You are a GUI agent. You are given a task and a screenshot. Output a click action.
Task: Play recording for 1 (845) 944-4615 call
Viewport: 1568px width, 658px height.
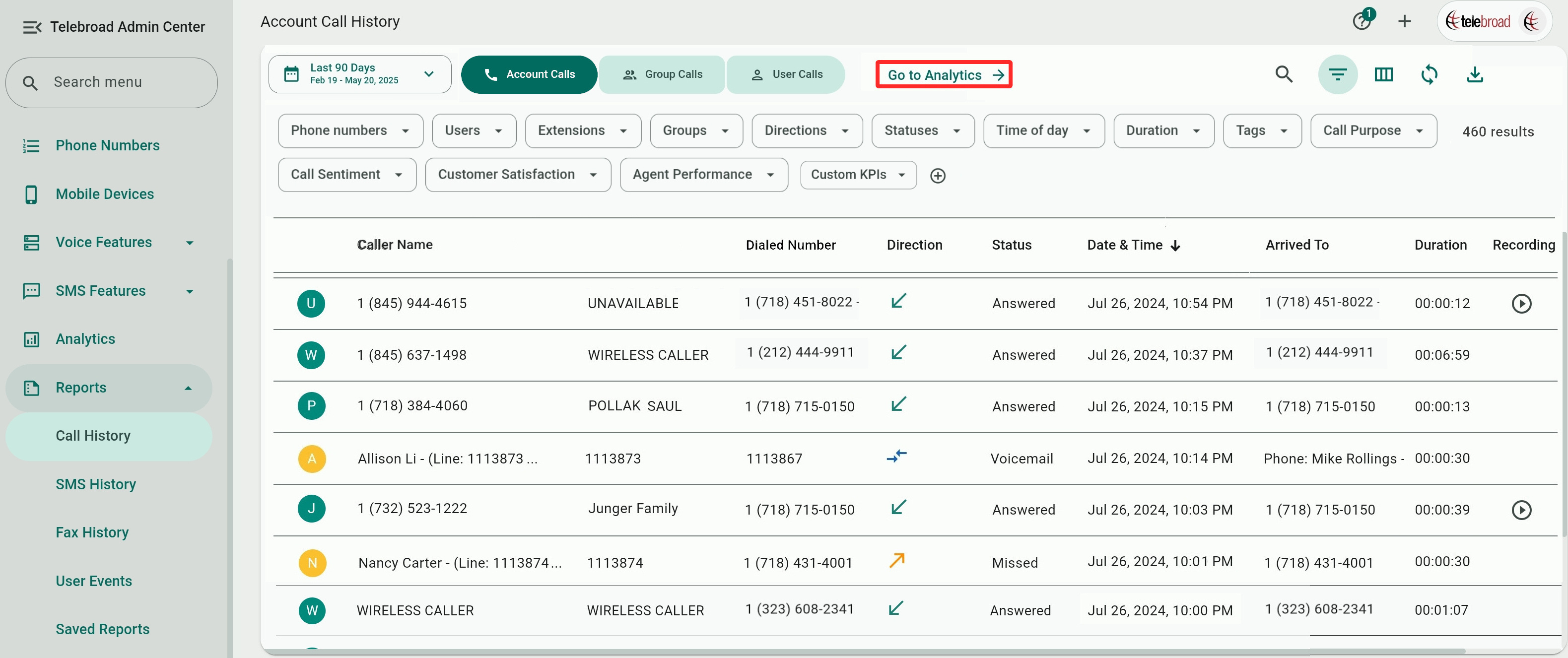tap(1520, 303)
